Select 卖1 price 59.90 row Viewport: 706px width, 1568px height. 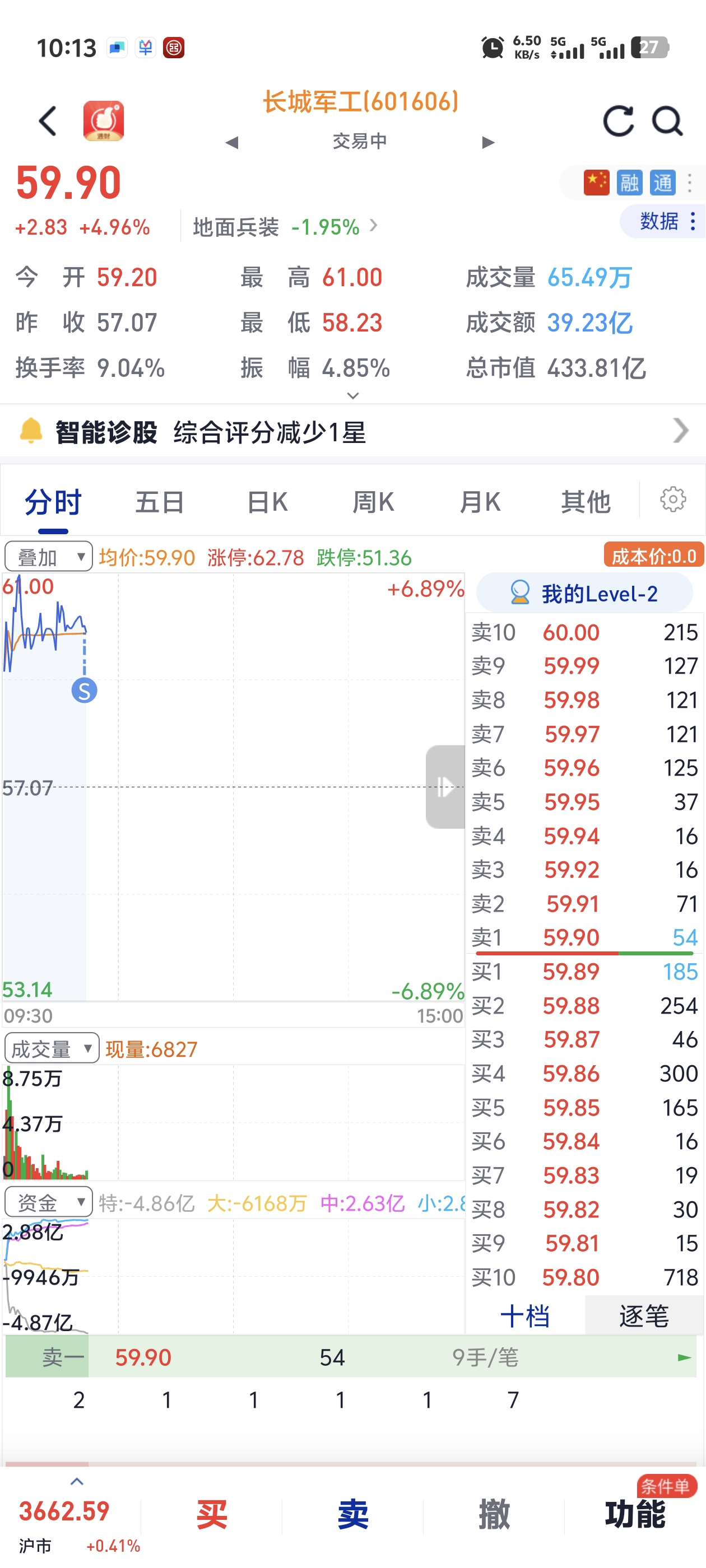(x=585, y=937)
